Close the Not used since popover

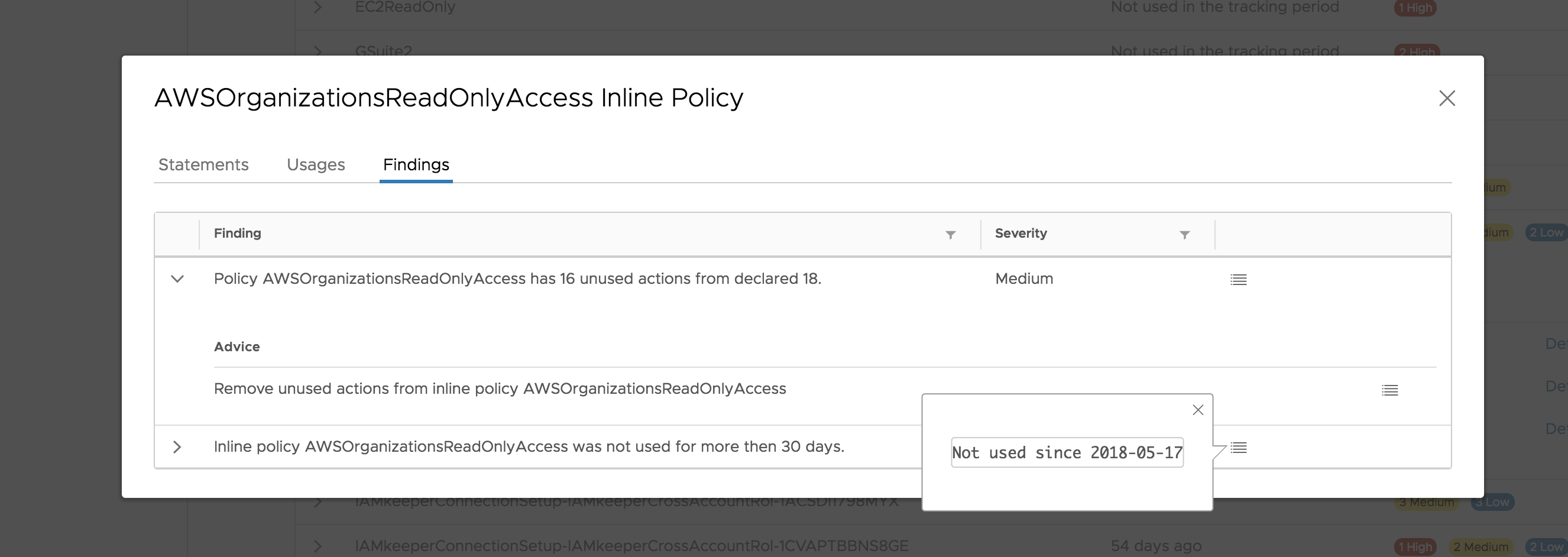coord(1197,410)
